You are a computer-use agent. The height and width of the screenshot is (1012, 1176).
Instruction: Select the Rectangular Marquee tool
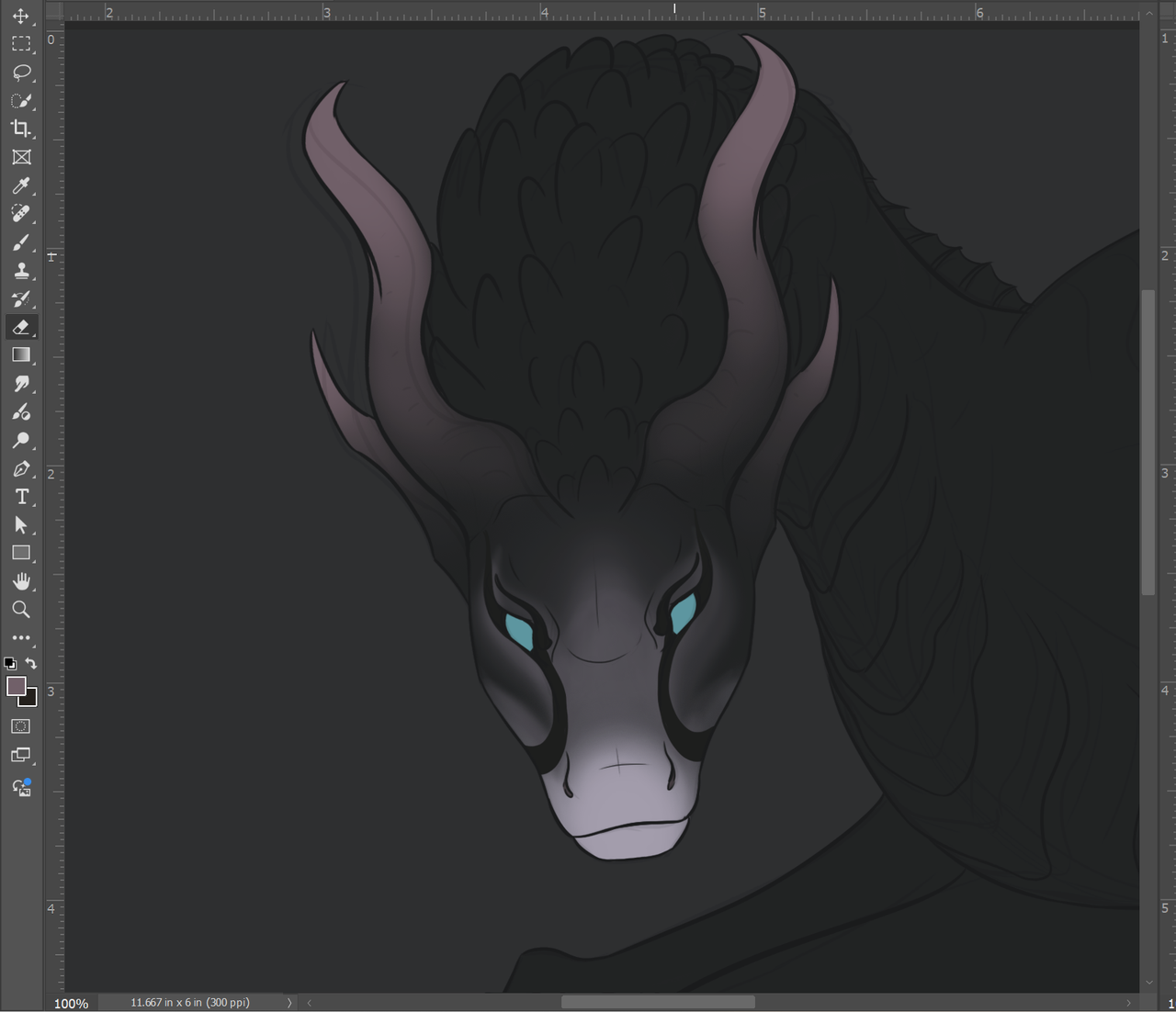(x=21, y=44)
